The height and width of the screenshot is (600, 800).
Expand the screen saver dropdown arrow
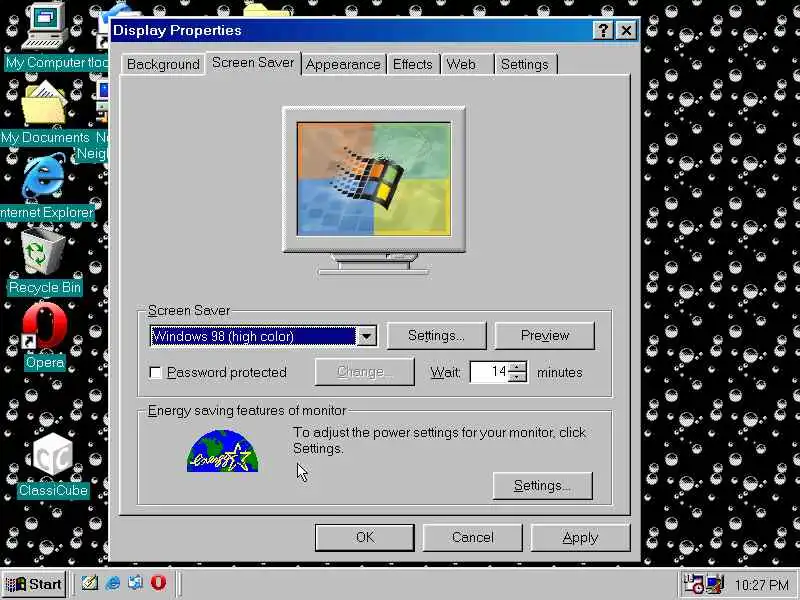pyautogui.click(x=366, y=336)
